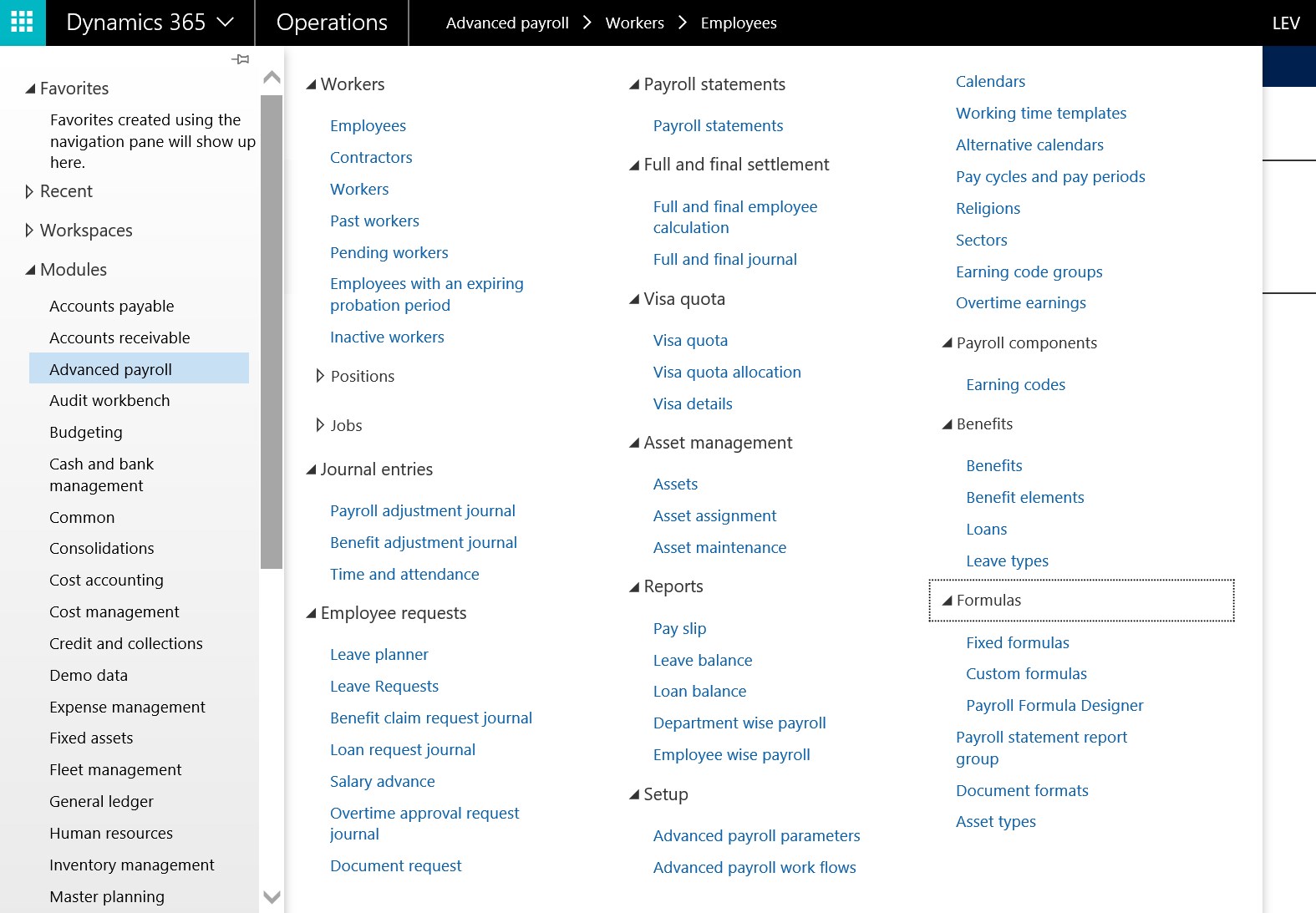
Task: Open the Full and final journal link
Action: click(x=724, y=260)
